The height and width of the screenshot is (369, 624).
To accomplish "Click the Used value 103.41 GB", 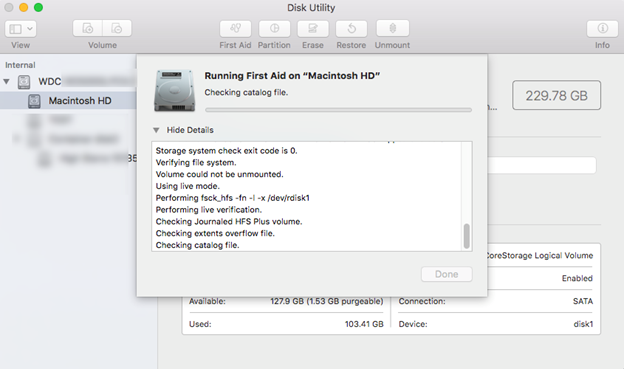I will [x=364, y=324].
